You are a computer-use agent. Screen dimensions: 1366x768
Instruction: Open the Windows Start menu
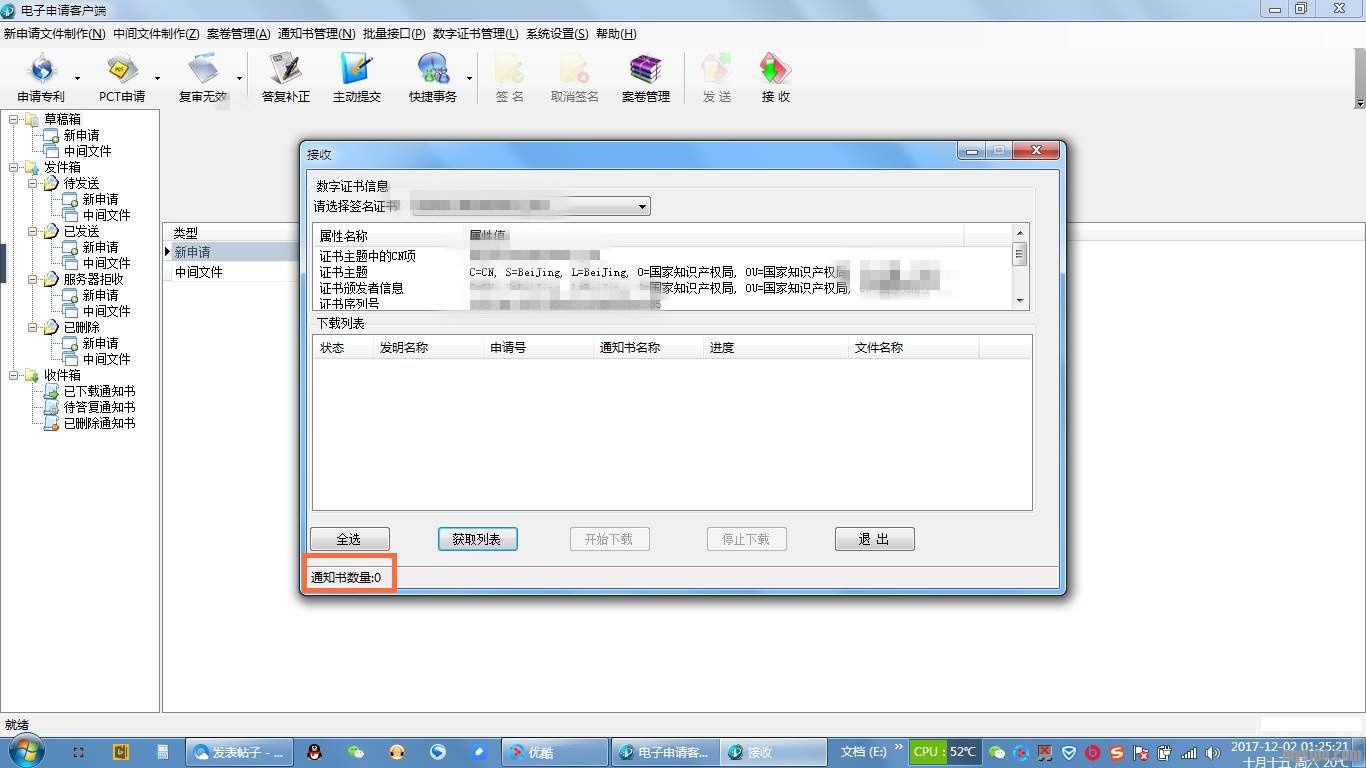[24, 752]
